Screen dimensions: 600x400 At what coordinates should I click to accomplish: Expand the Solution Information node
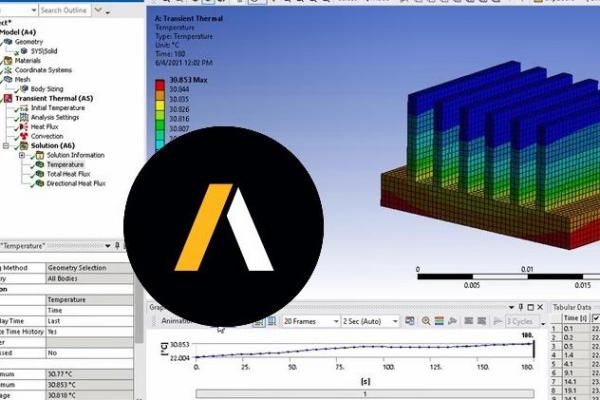[22, 155]
